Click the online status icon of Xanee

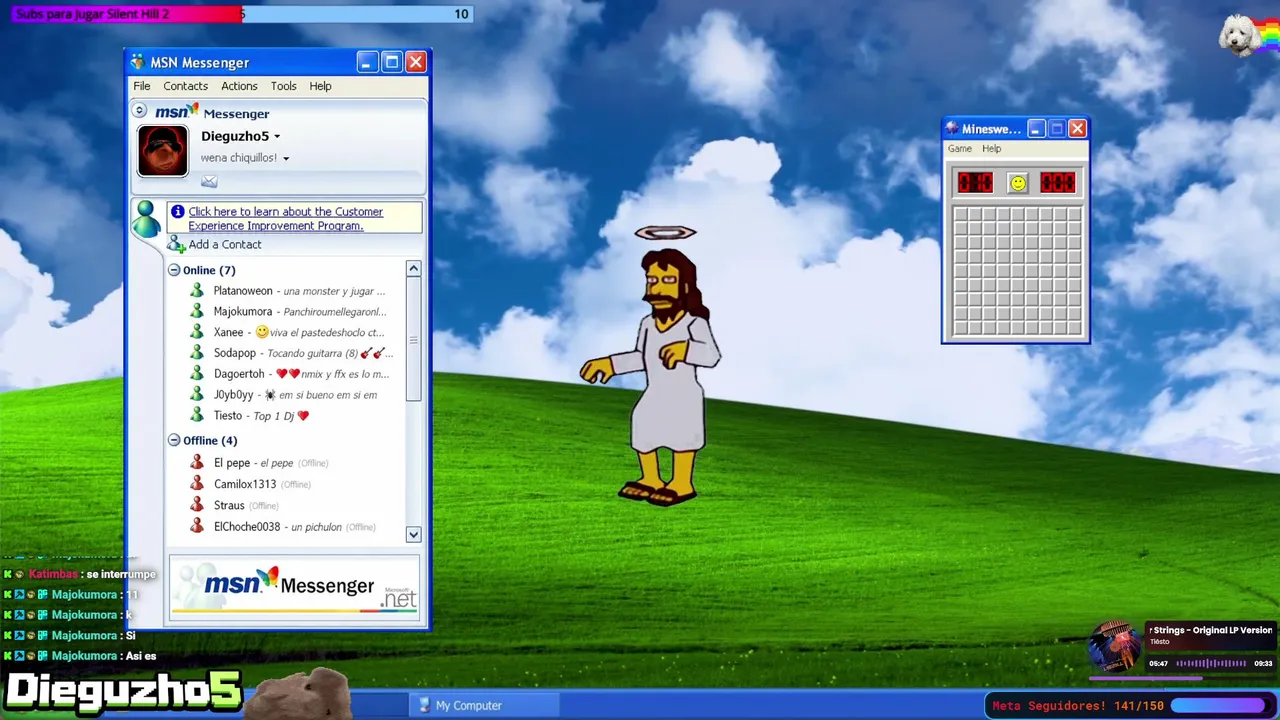tap(197, 332)
